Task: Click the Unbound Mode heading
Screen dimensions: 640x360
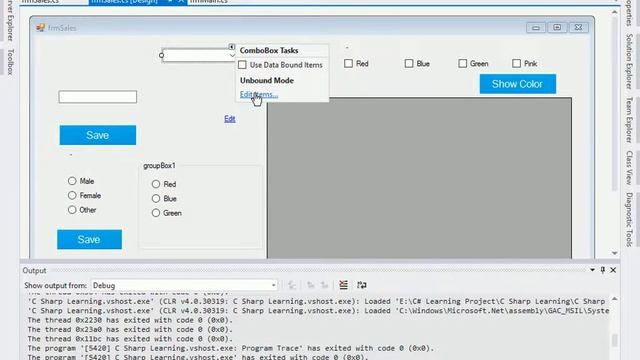Action: [267, 80]
